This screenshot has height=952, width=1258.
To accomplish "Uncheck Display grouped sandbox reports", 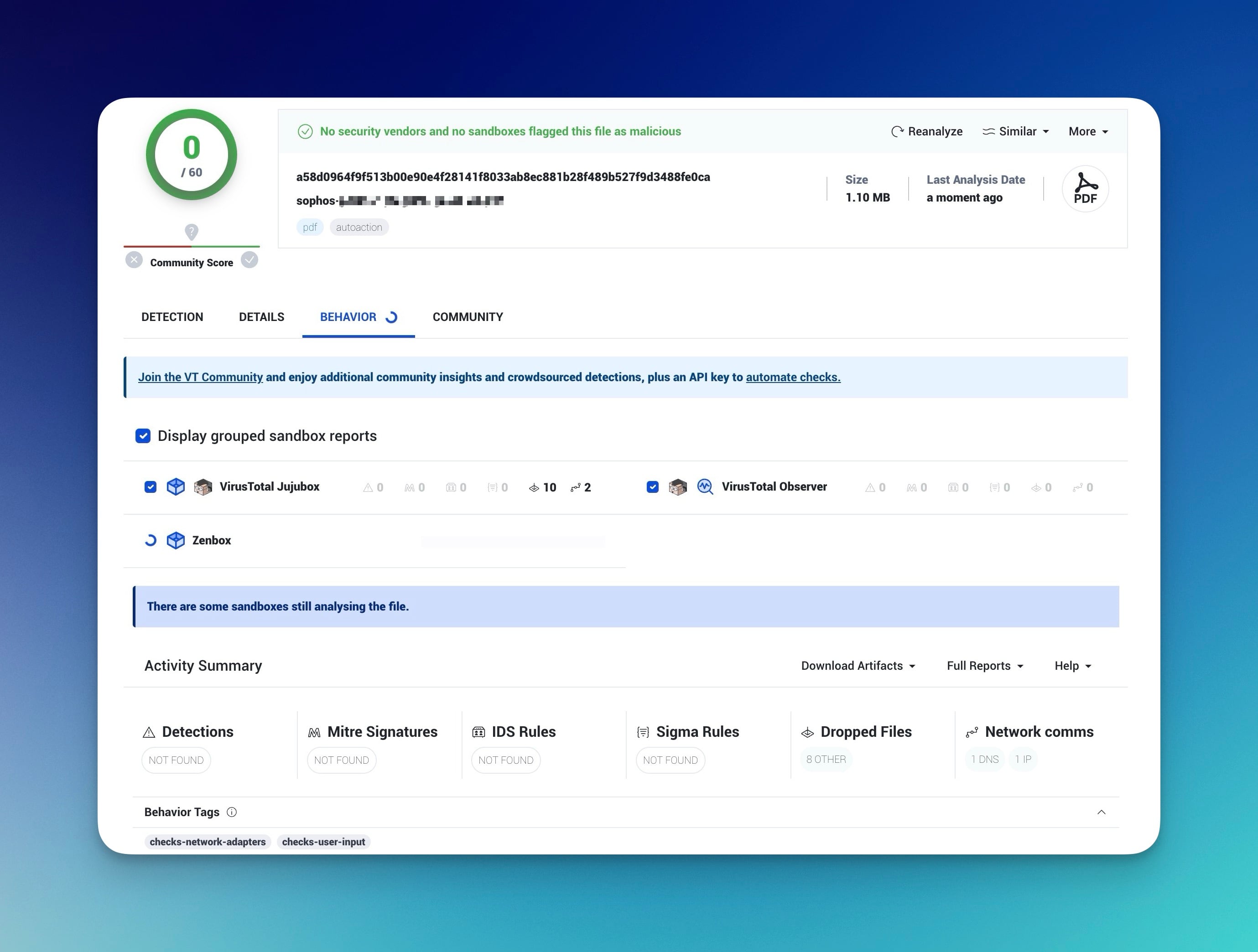I will point(143,436).
